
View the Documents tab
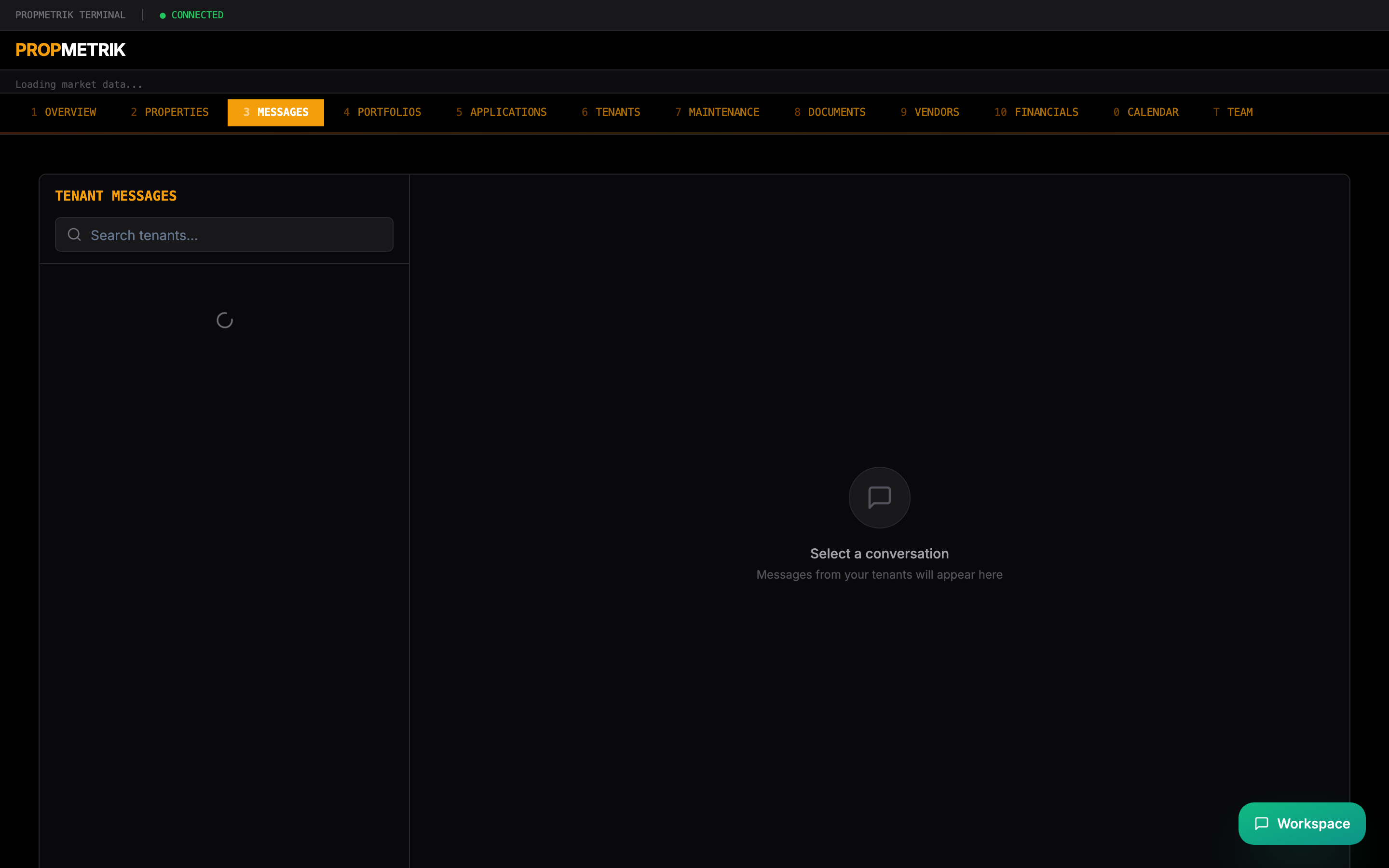[x=830, y=112]
